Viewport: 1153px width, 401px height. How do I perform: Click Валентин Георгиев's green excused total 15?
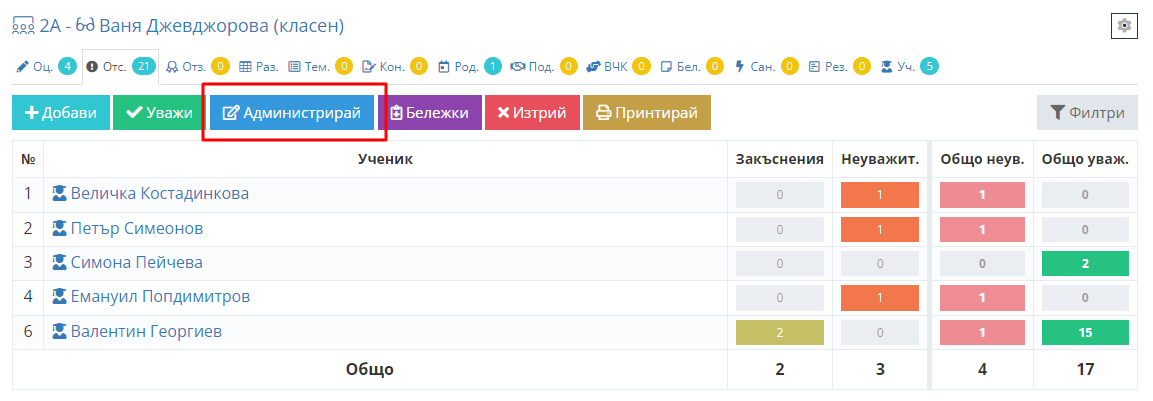click(1085, 333)
